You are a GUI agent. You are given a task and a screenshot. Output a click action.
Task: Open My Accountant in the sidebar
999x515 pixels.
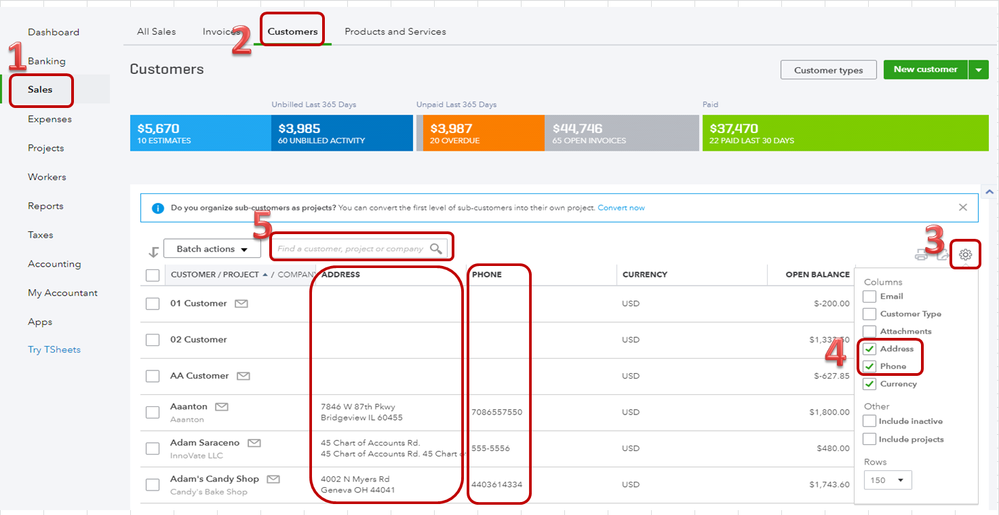pyautogui.click(x=62, y=293)
